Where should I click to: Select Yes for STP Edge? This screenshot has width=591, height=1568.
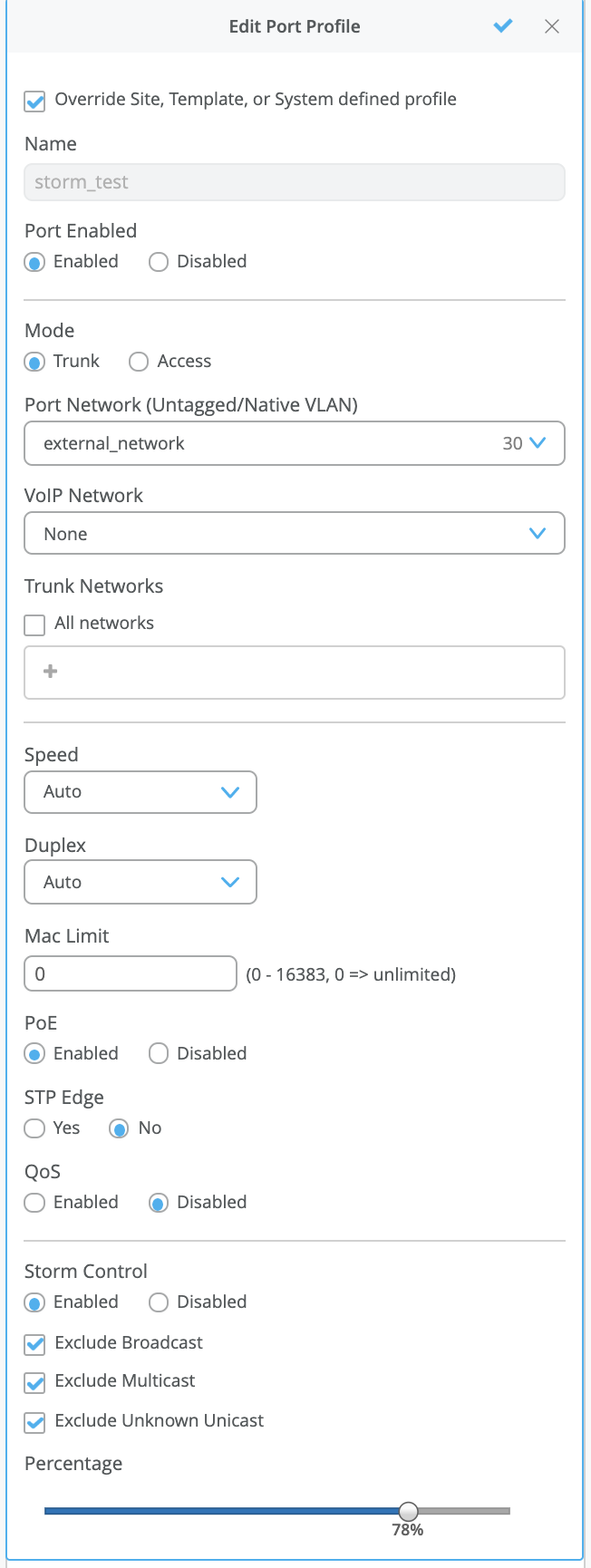tap(35, 1128)
